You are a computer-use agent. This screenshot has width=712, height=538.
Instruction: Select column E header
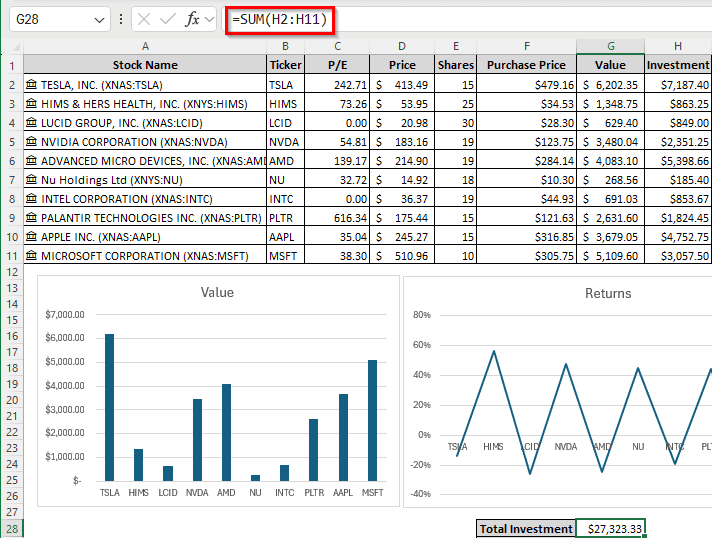[x=455, y=46]
